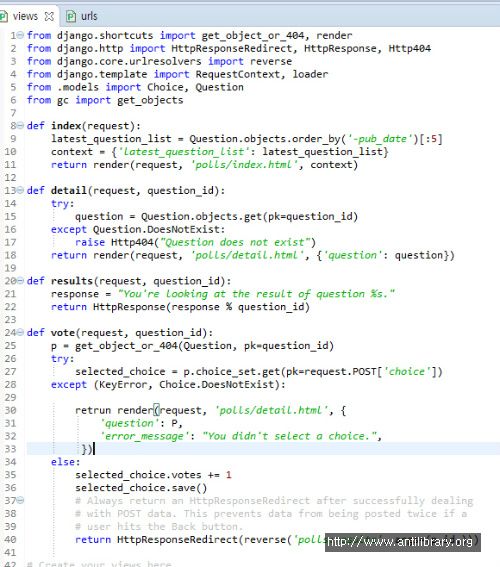Viewport: 500px width, 567px height.
Task: Click the 'results' function name
Action: click(x=72, y=281)
